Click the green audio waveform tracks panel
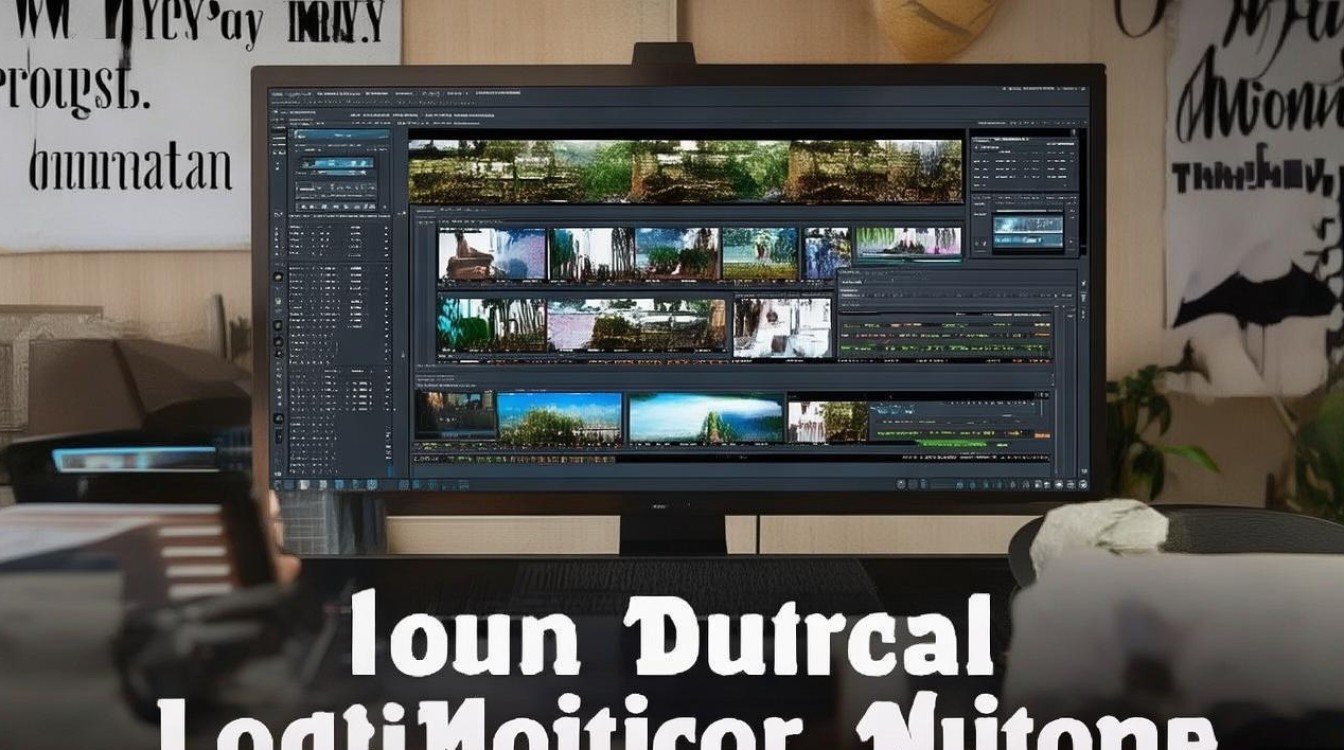The height and width of the screenshot is (750, 1344). 945,336
